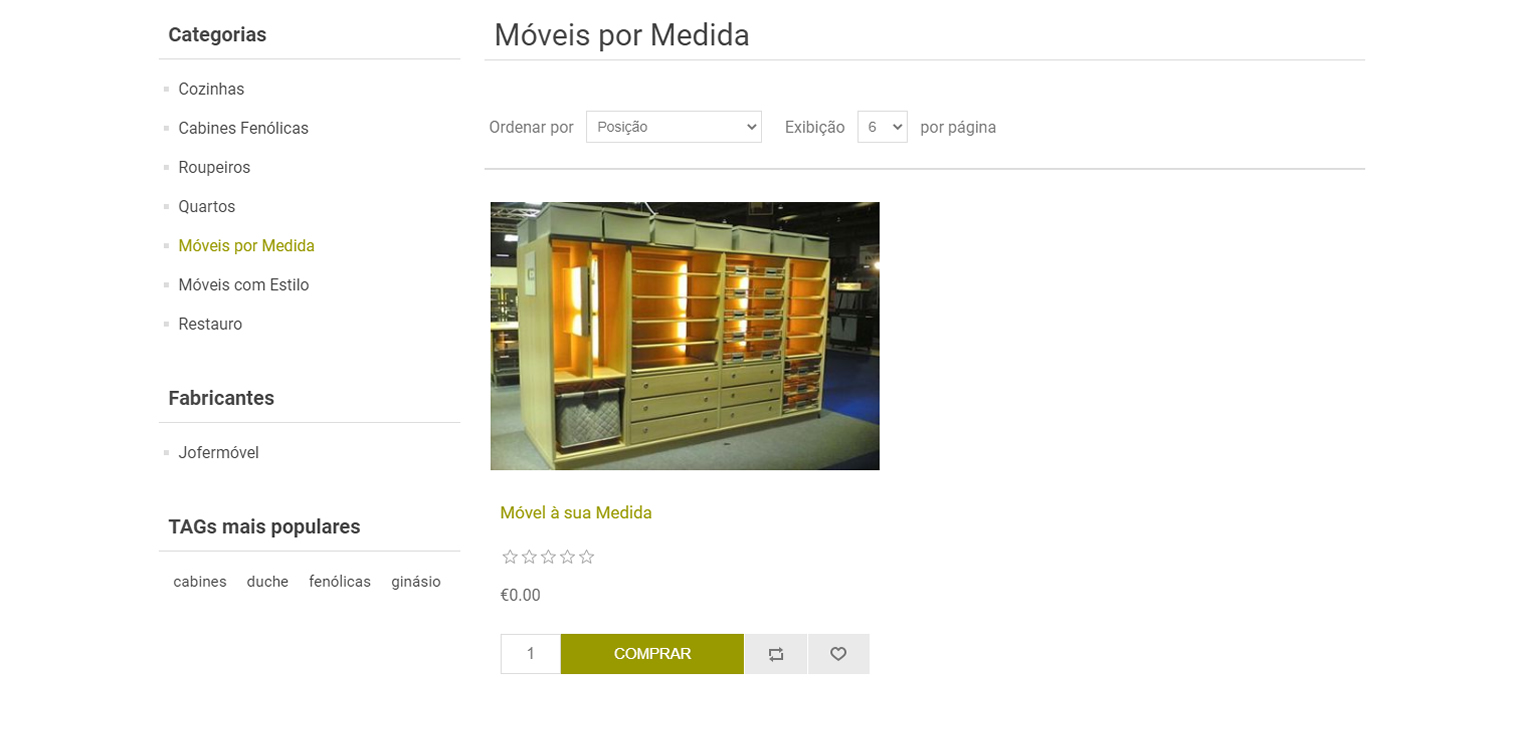Viewport: 1524px width, 751px height.
Task: Go to Cozinhas category
Action: pyautogui.click(x=211, y=89)
